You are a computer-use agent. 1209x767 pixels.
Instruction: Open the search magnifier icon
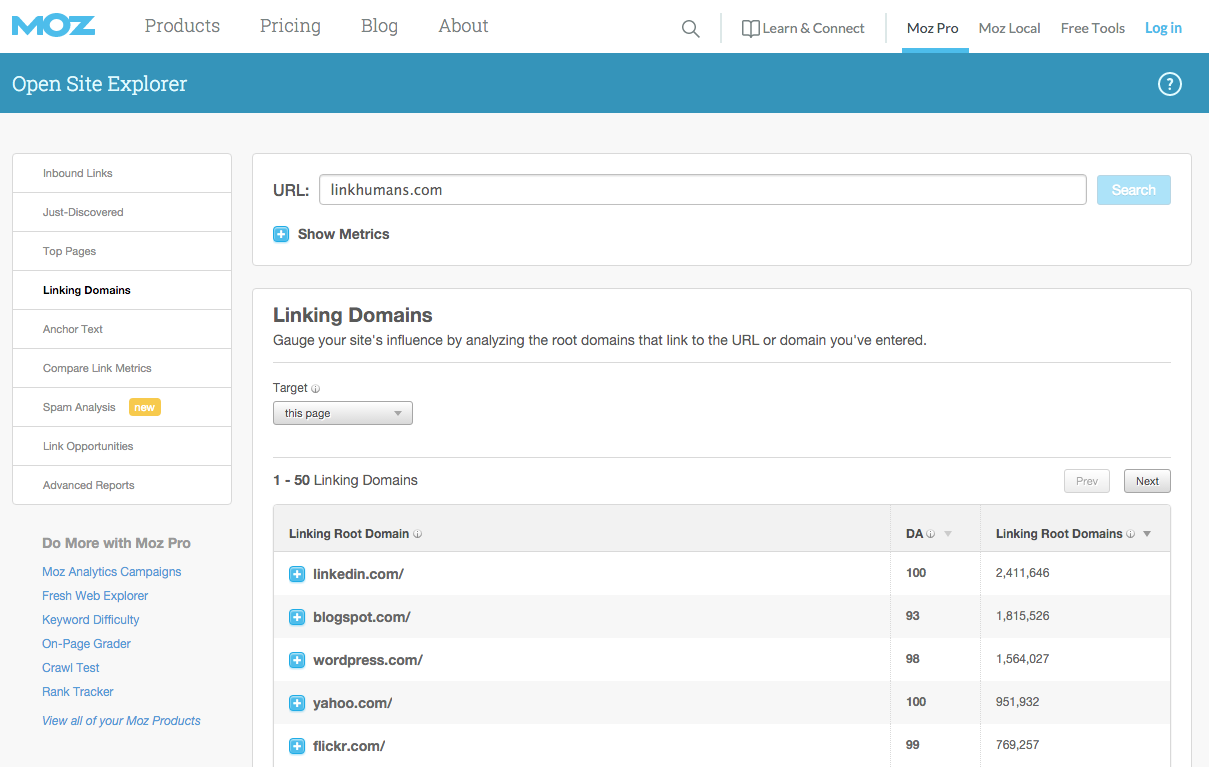click(x=691, y=29)
